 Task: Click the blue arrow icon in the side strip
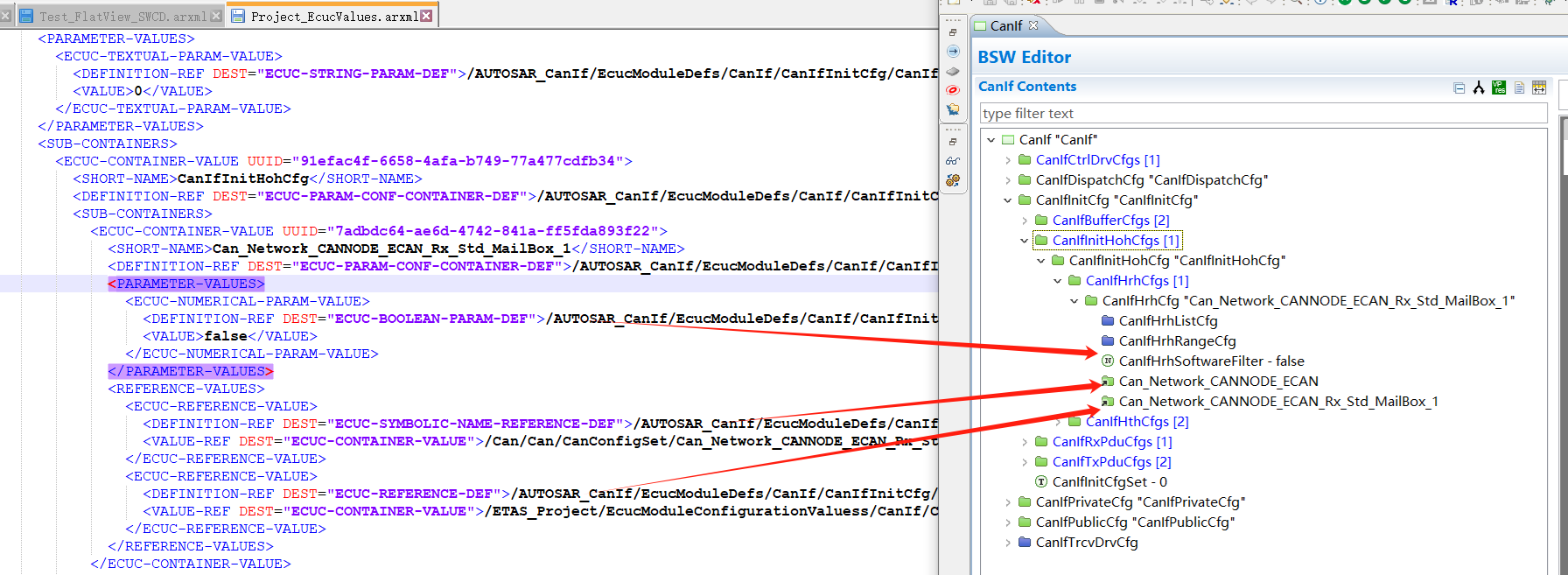(x=953, y=52)
